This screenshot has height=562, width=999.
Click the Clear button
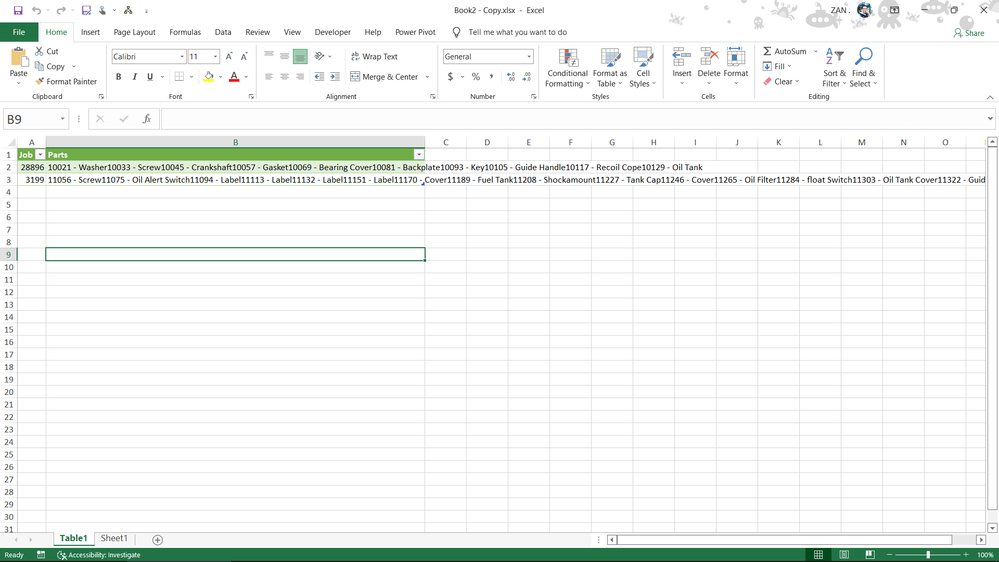tap(780, 82)
